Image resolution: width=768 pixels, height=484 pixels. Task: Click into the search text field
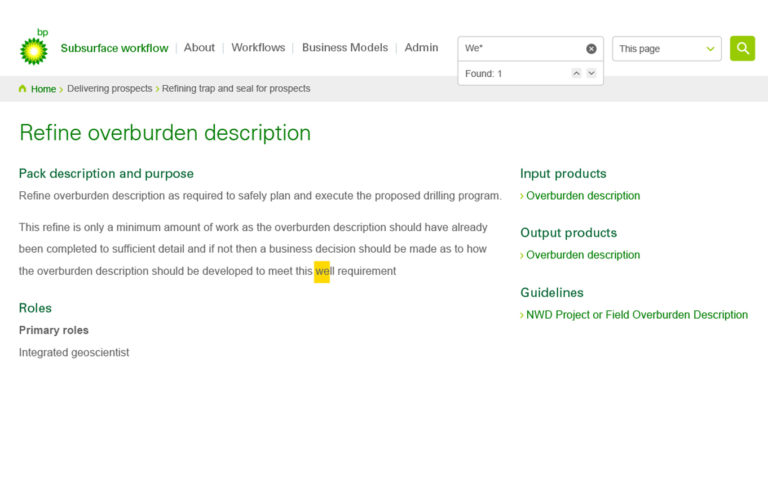point(522,48)
